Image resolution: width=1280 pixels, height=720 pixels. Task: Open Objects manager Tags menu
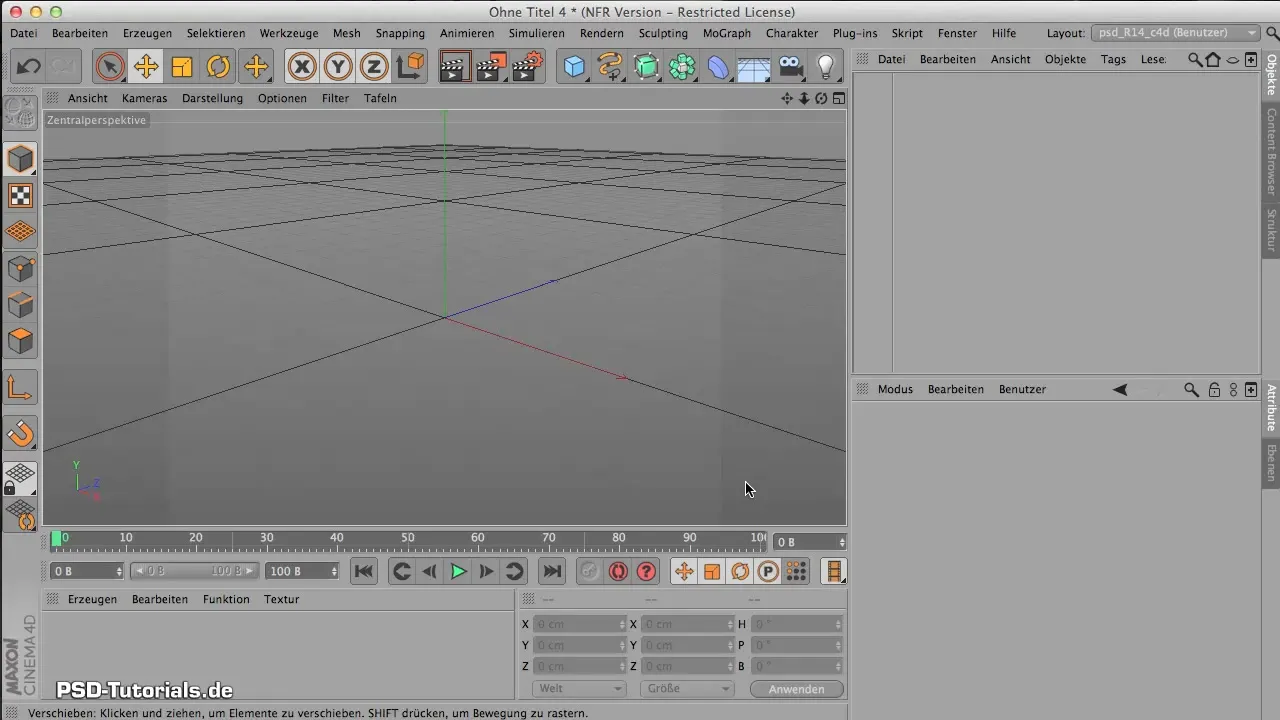pyautogui.click(x=1113, y=59)
